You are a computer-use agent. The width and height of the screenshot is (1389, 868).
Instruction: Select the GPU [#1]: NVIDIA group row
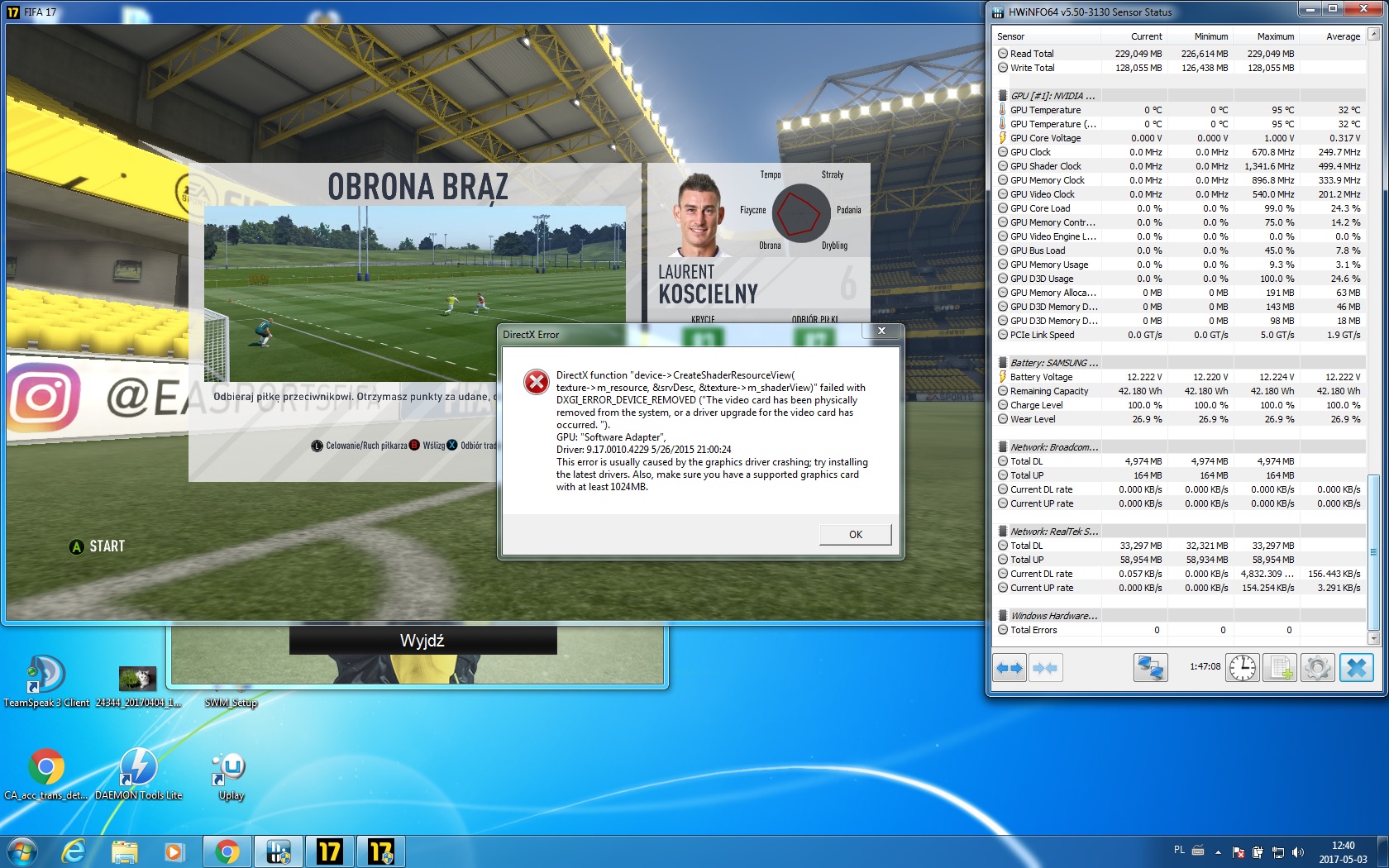point(1180,96)
